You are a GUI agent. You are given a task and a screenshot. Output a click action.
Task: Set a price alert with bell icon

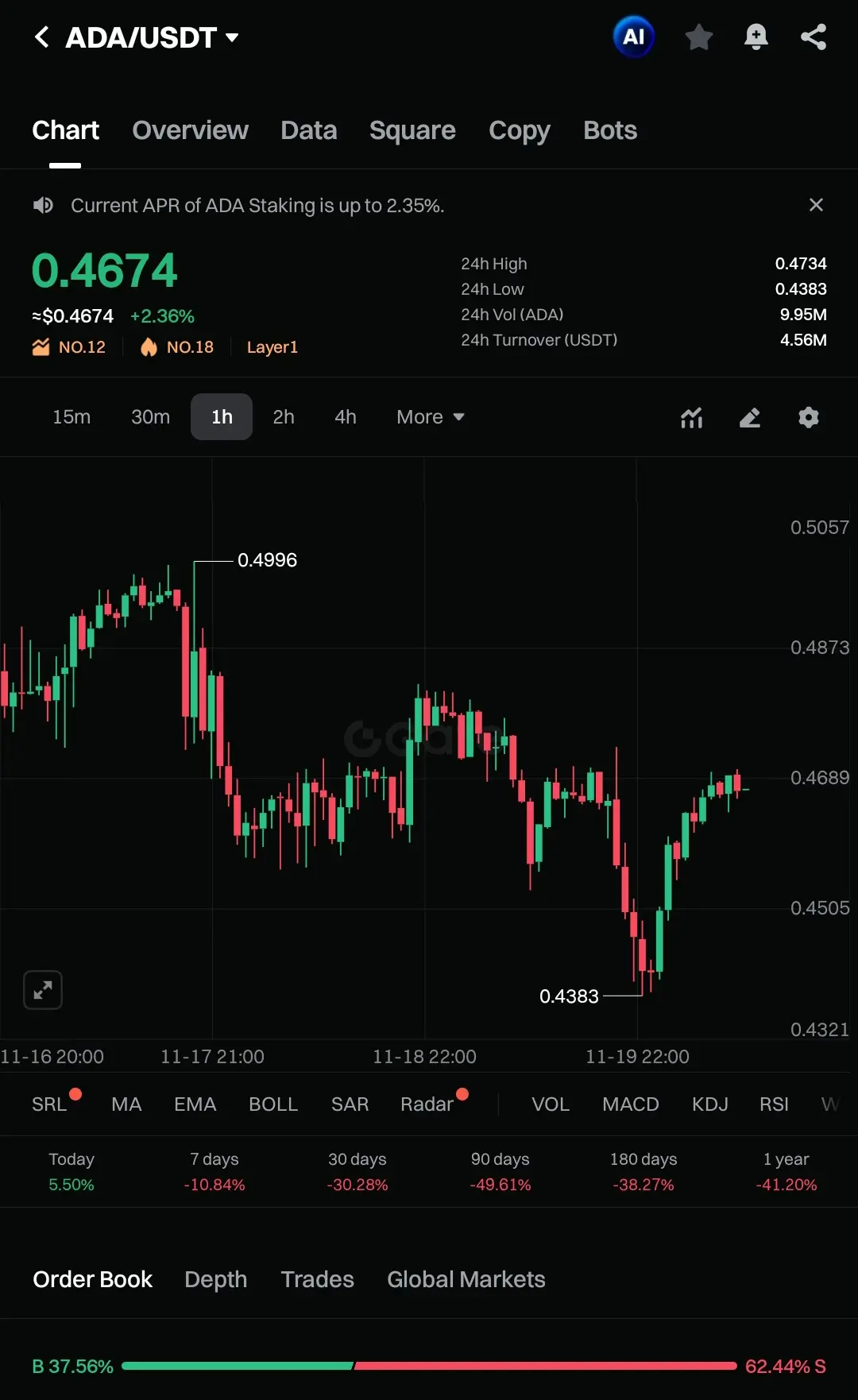756,37
